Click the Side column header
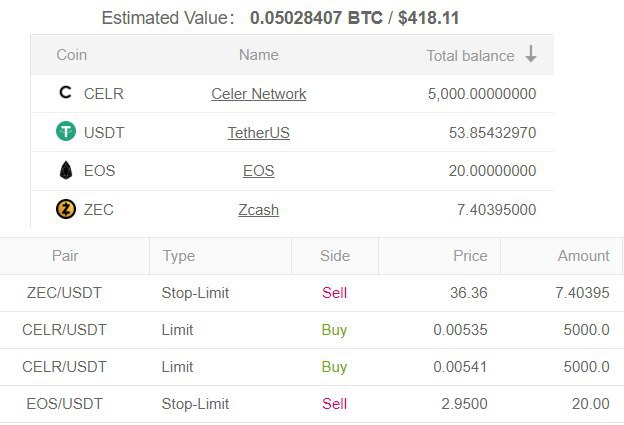The image size is (624, 425). tap(335, 256)
